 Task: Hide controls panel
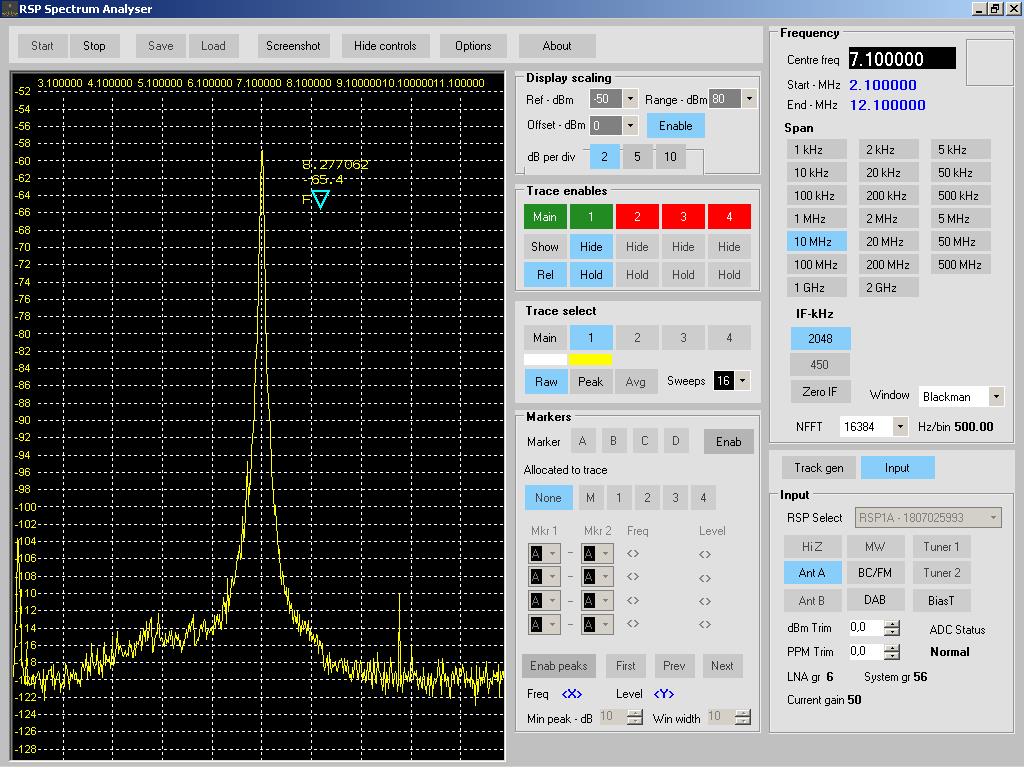point(385,46)
